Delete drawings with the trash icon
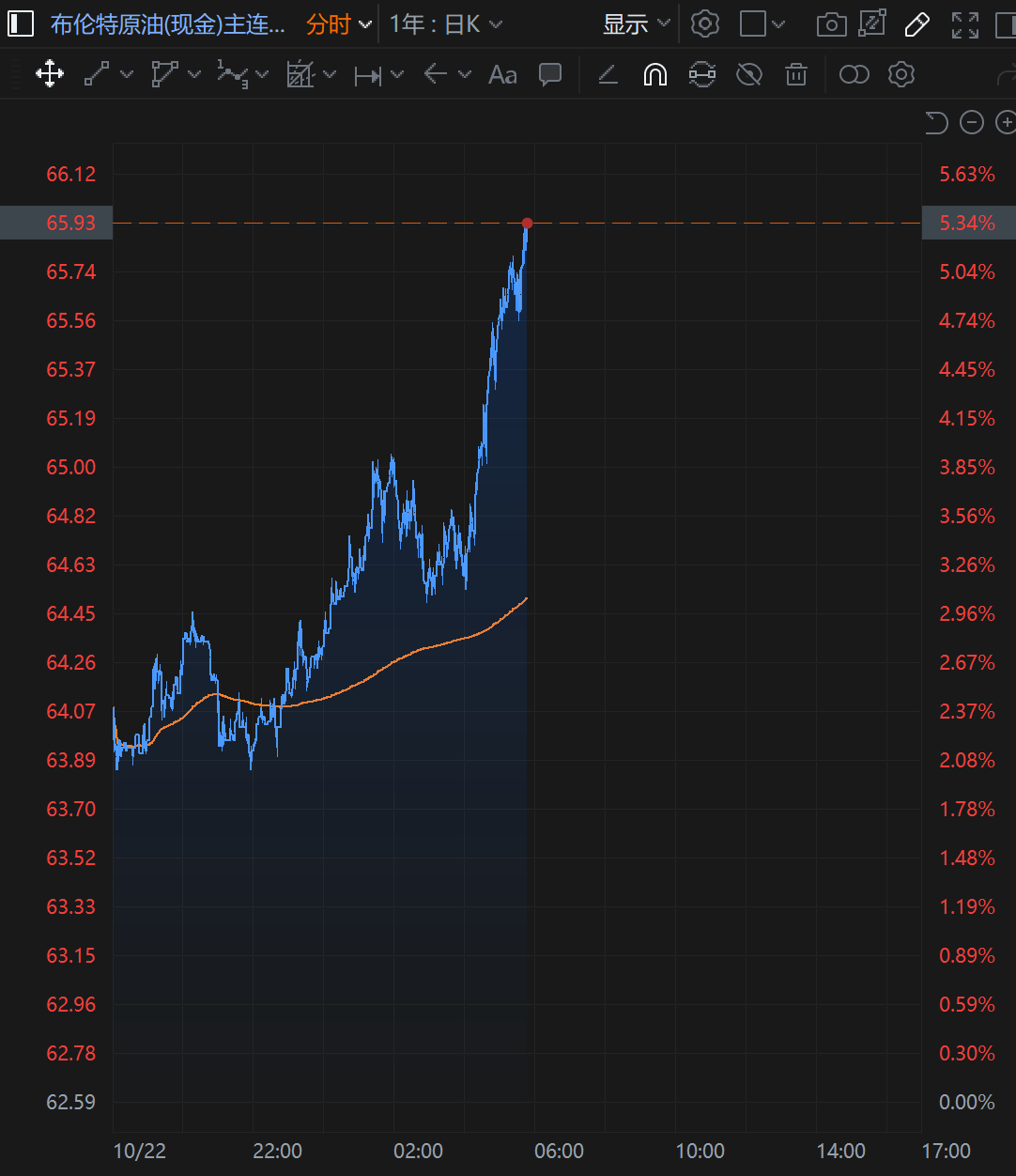Viewport: 1016px width, 1176px height. tap(796, 74)
